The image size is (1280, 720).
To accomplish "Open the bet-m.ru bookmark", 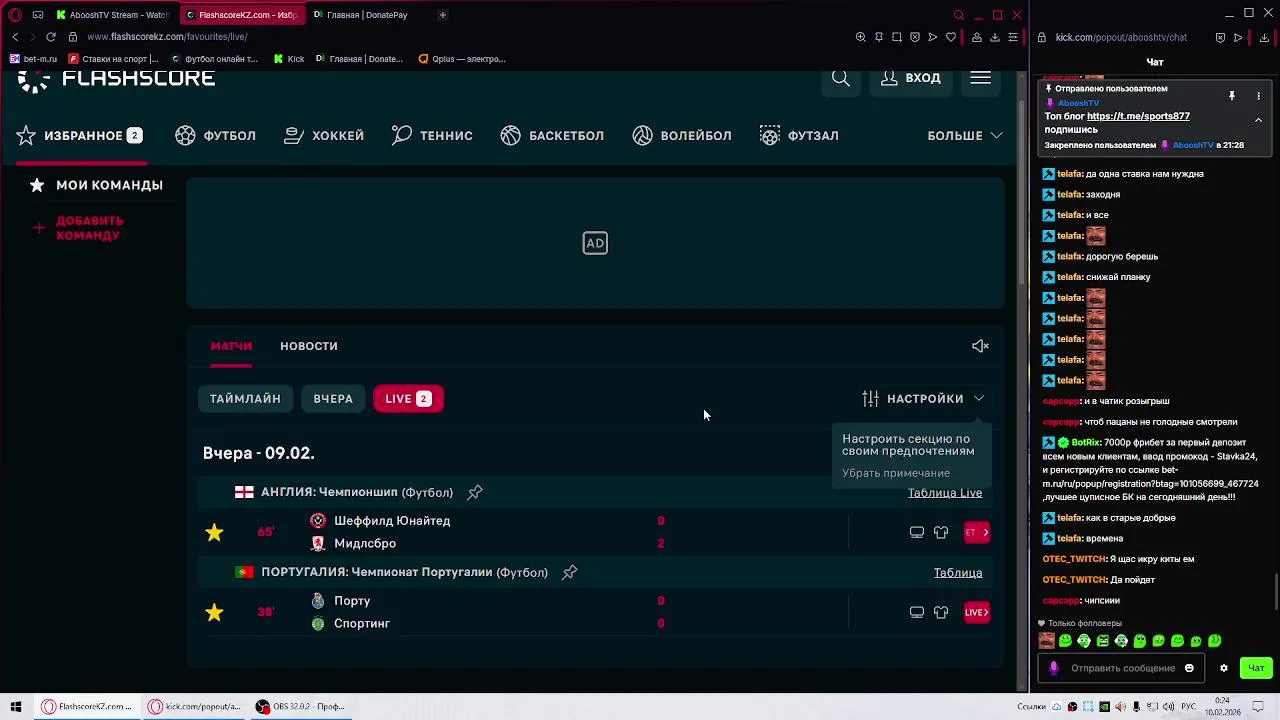I will click(33, 59).
